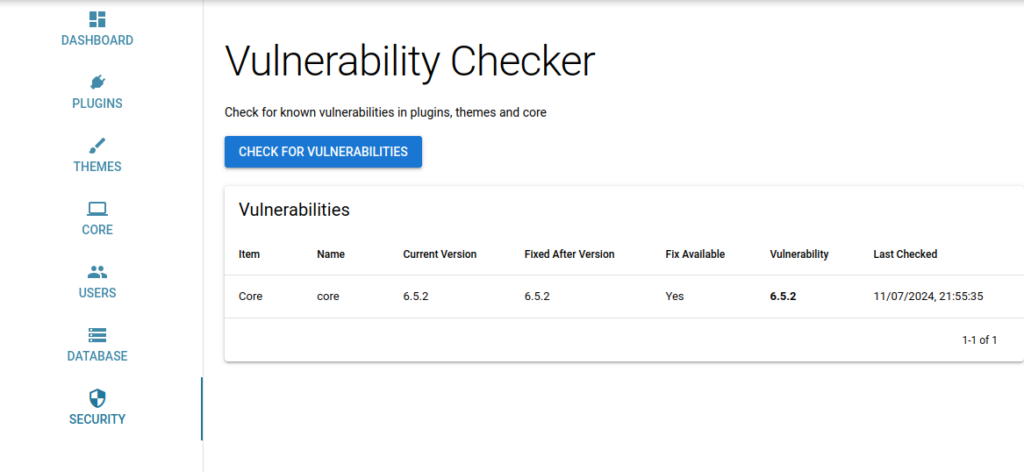Click the Dashboard grid icon

coord(97,19)
